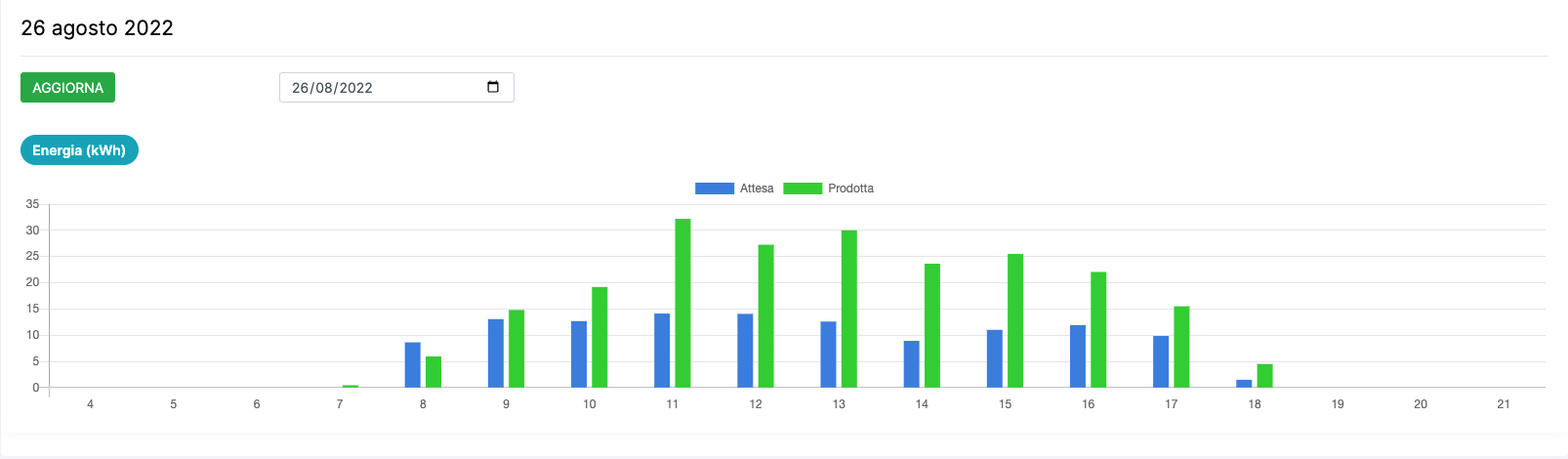Toggle the Prodotta legend green swatch
The height and width of the screenshot is (459, 1568).
803,188
